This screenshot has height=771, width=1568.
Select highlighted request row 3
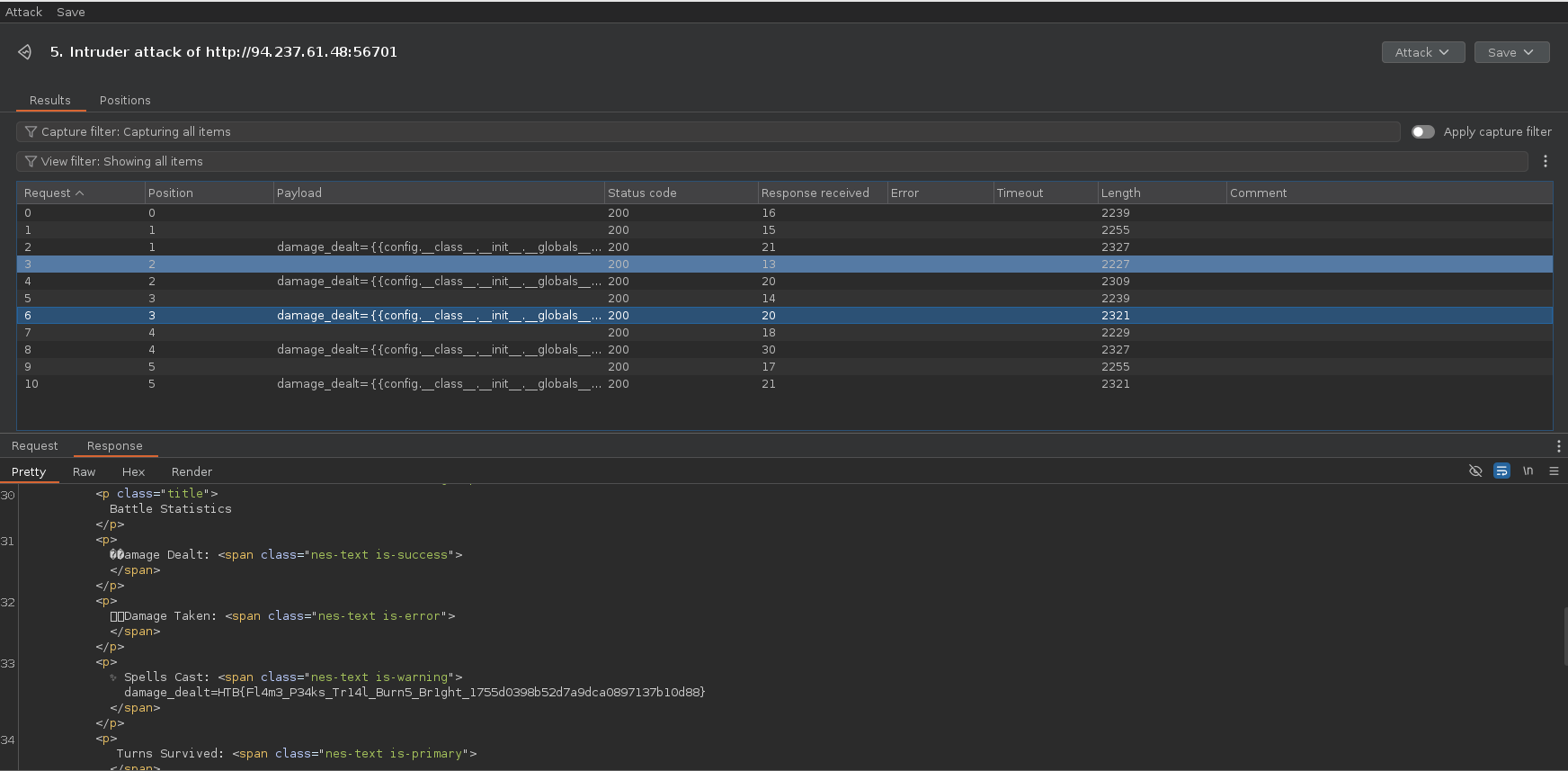click(785, 264)
